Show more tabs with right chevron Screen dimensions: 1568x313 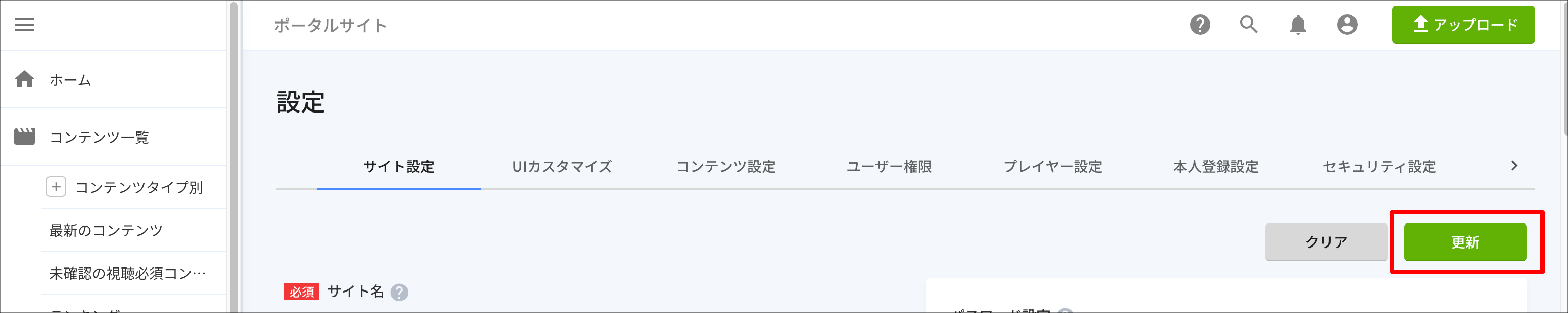click(x=1514, y=166)
